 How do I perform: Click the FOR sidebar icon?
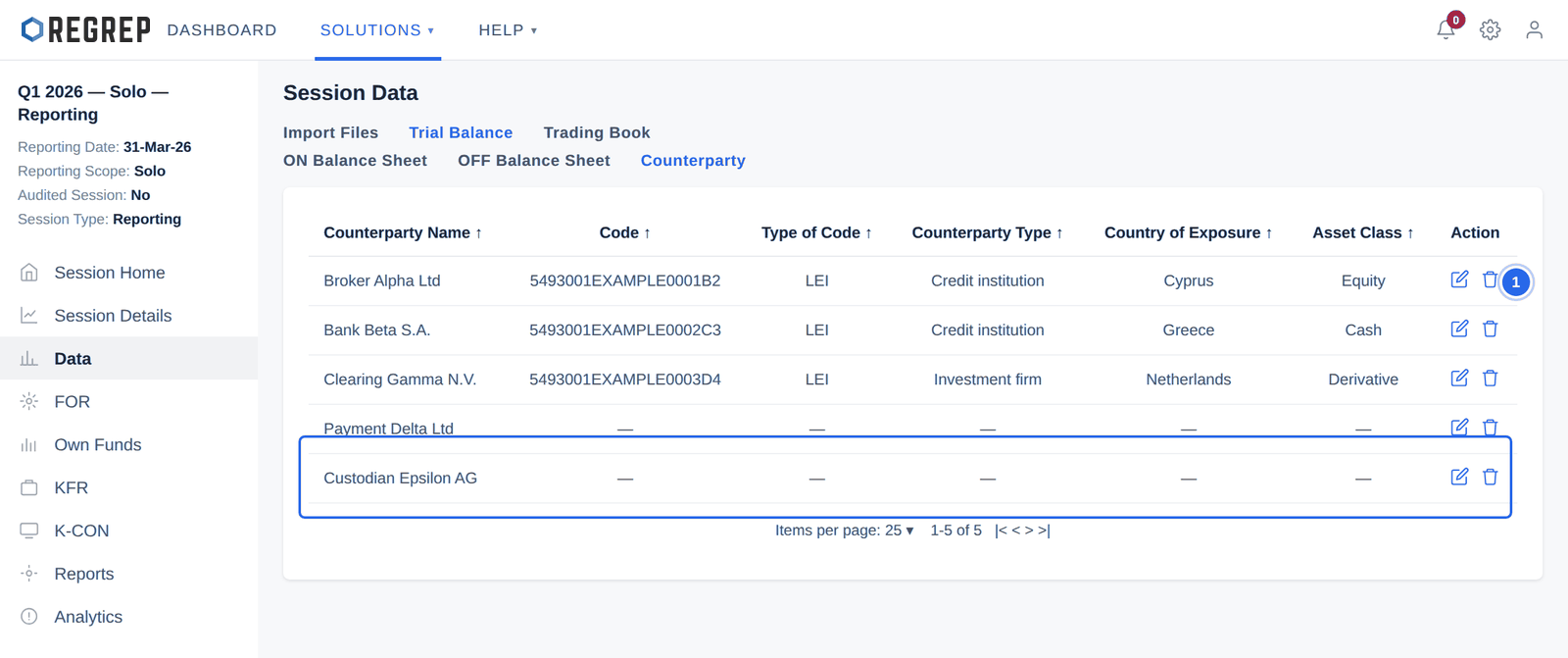tap(29, 401)
